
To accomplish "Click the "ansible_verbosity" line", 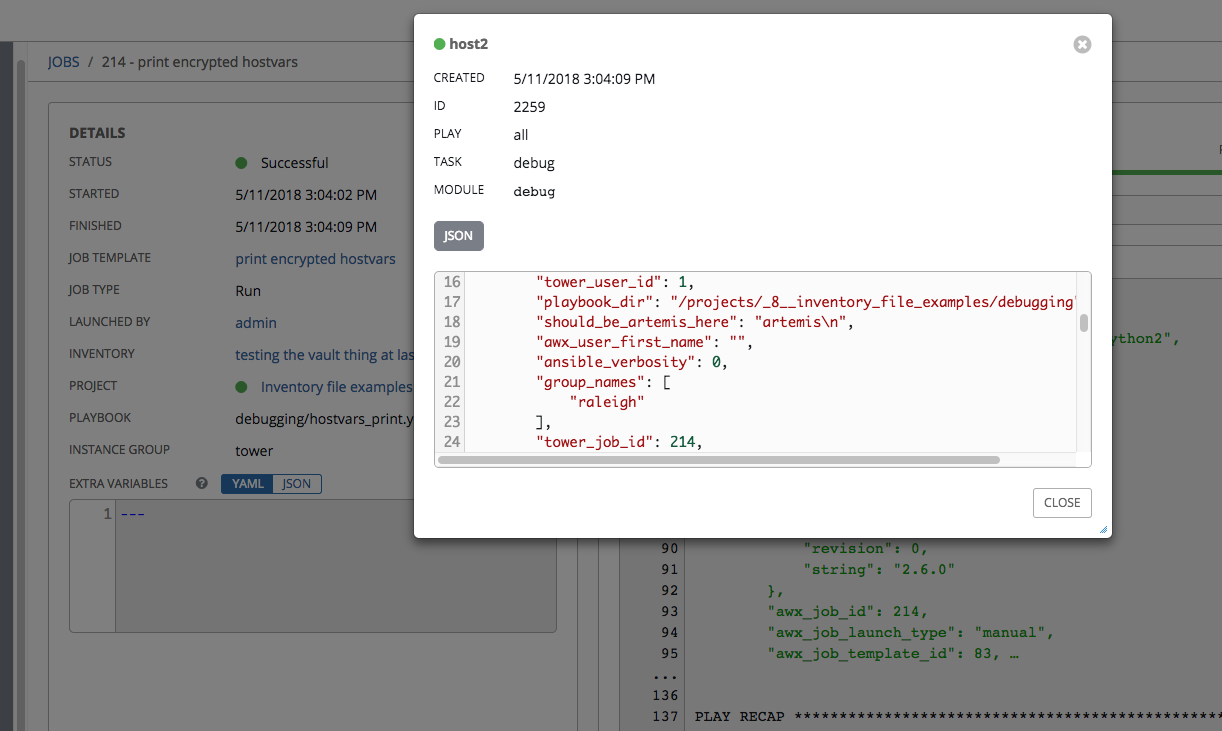I will [x=631, y=362].
